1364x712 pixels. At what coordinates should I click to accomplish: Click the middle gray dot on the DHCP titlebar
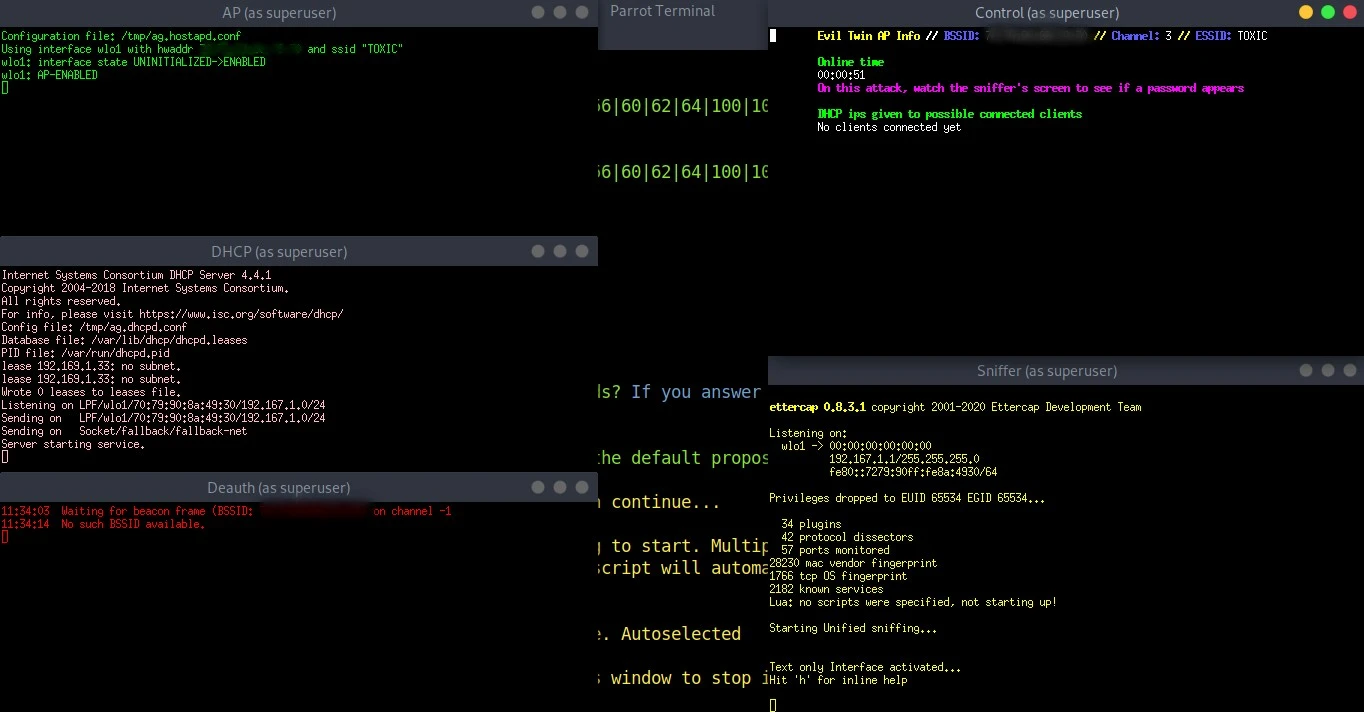(x=560, y=251)
